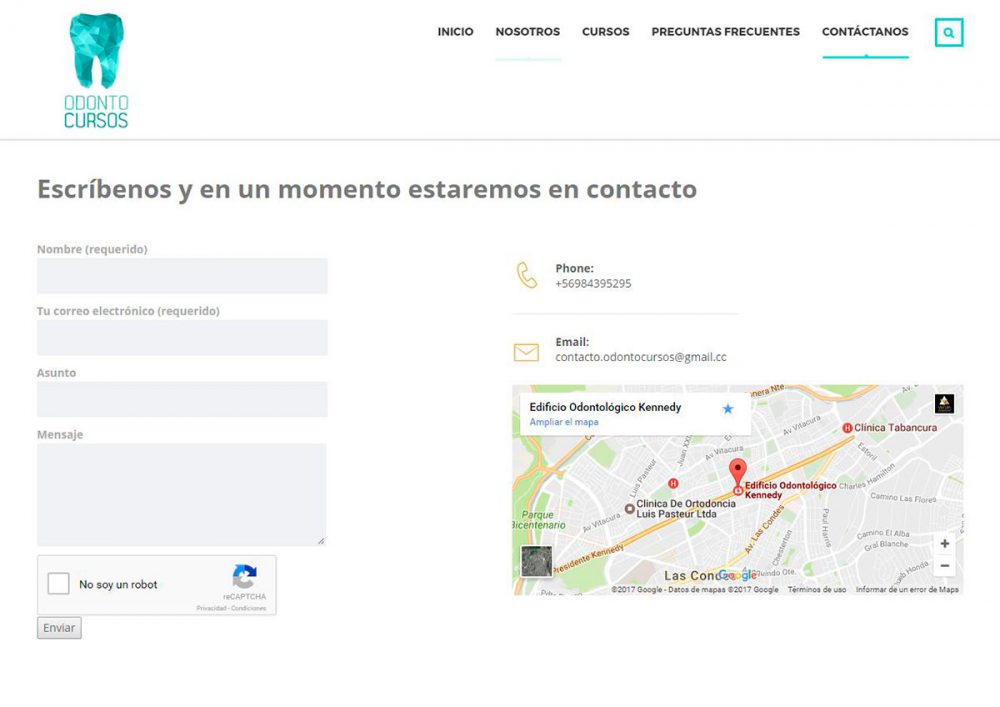The height and width of the screenshot is (707, 1000).
Task: Zoom in on the map
Action: (x=945, y=544)
